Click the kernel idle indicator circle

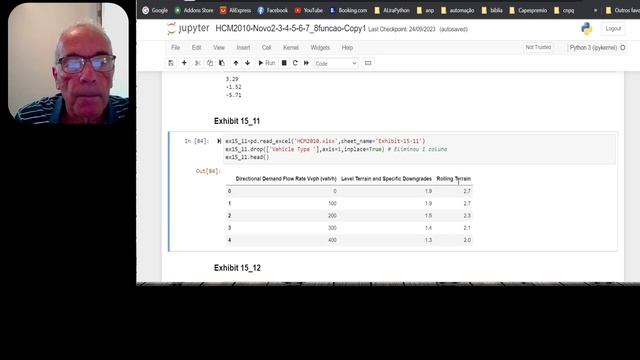click(623, 48)
